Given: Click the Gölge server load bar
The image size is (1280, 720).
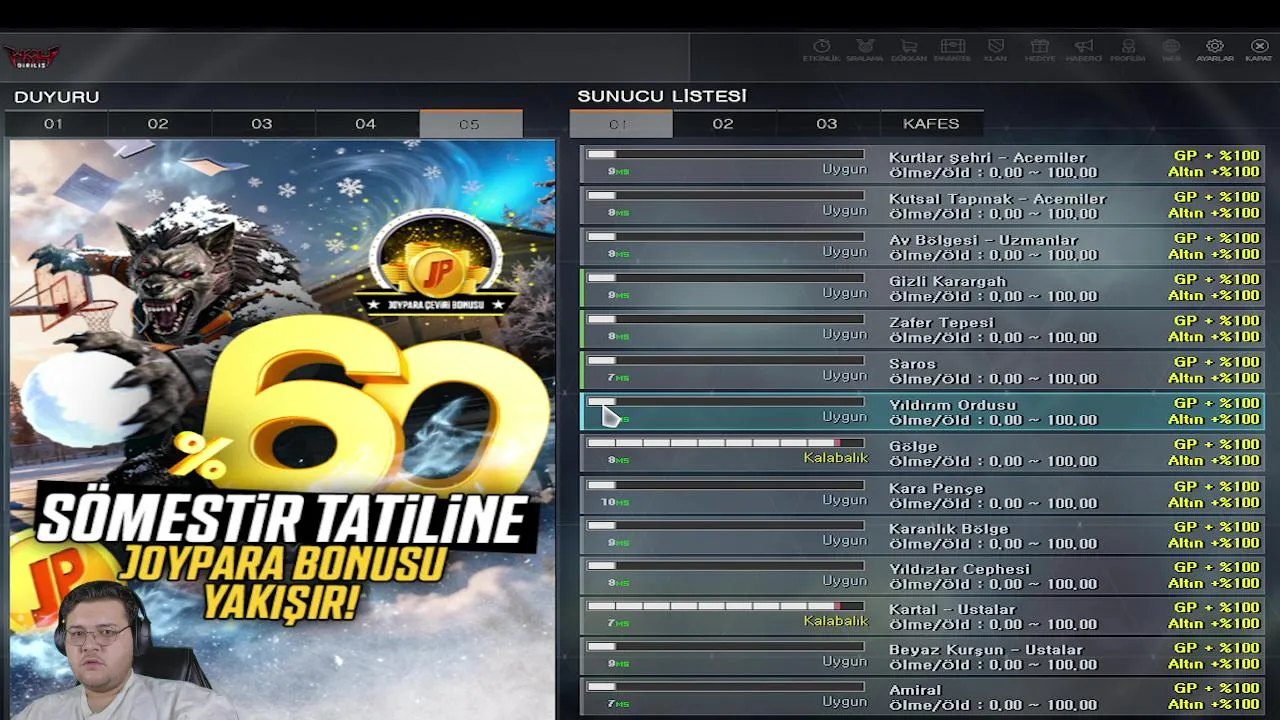Looking at the screenshot, I should (x=725, y=443).
